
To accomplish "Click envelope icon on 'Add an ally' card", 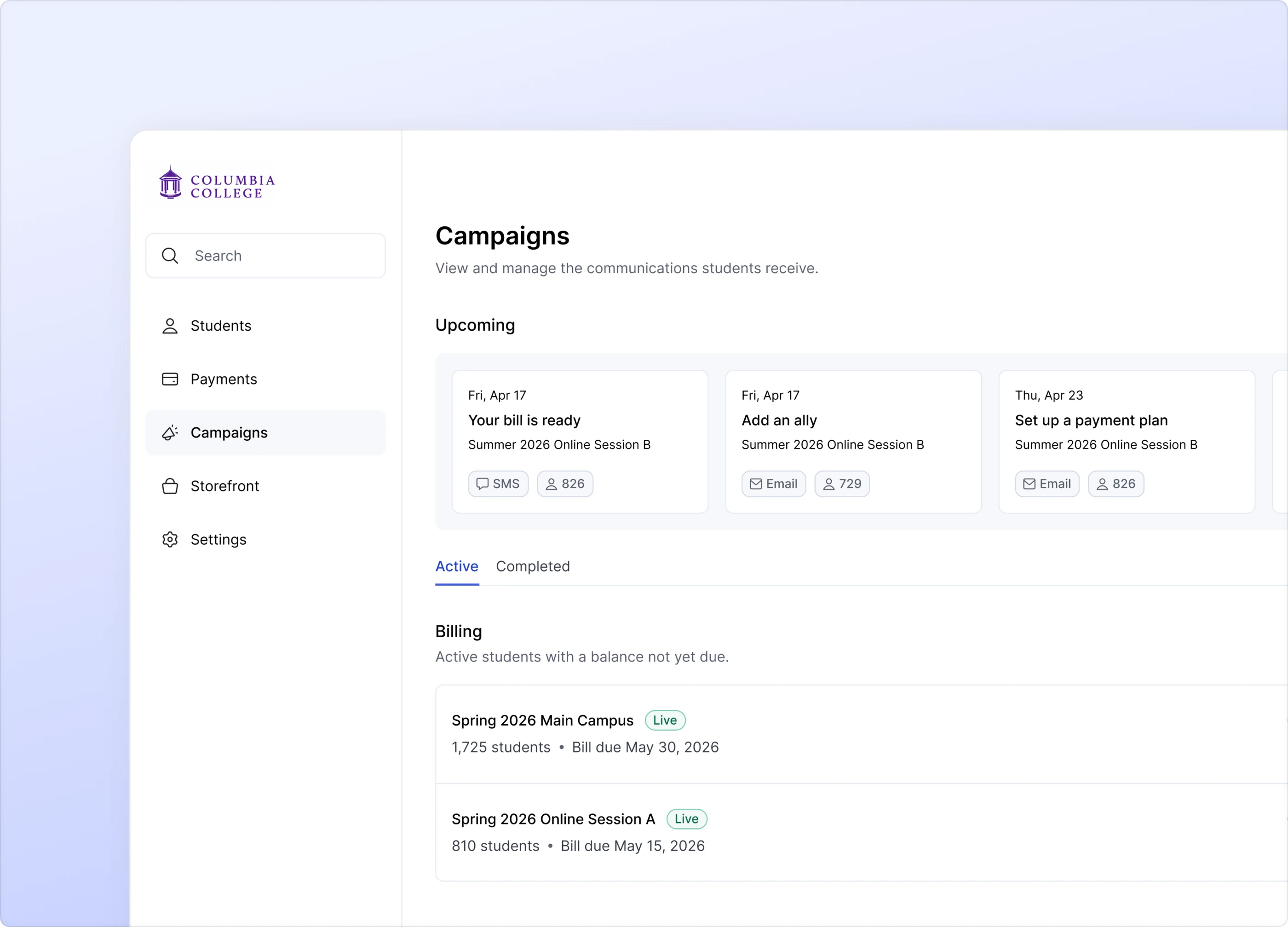I will pyautogui.click(x=756, y=484).
